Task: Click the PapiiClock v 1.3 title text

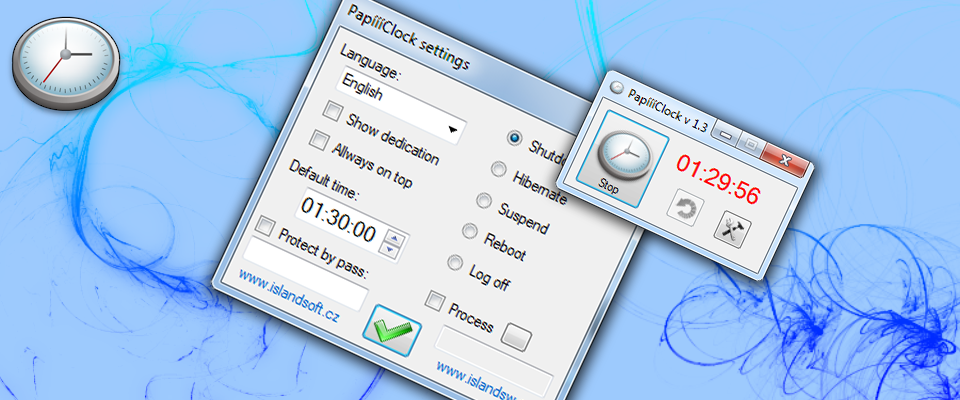Action: pos(668,110)
